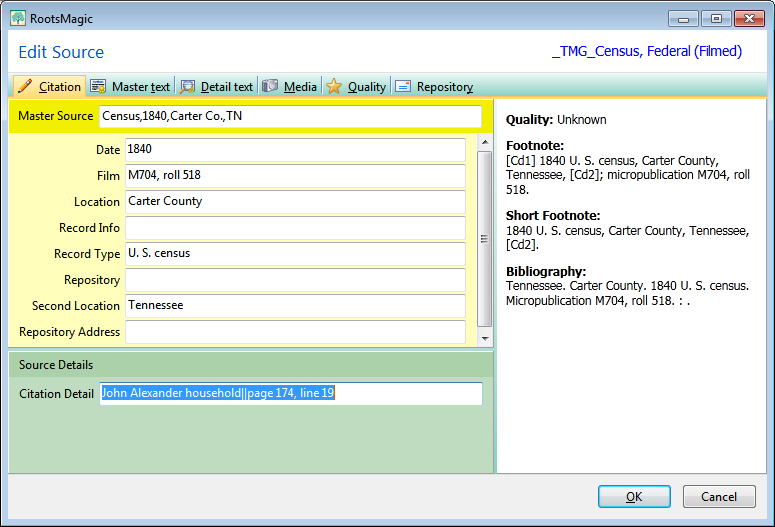This screenshot has width=775, height=527.
Task: Open the Quality tab
Action: [356, 87]
